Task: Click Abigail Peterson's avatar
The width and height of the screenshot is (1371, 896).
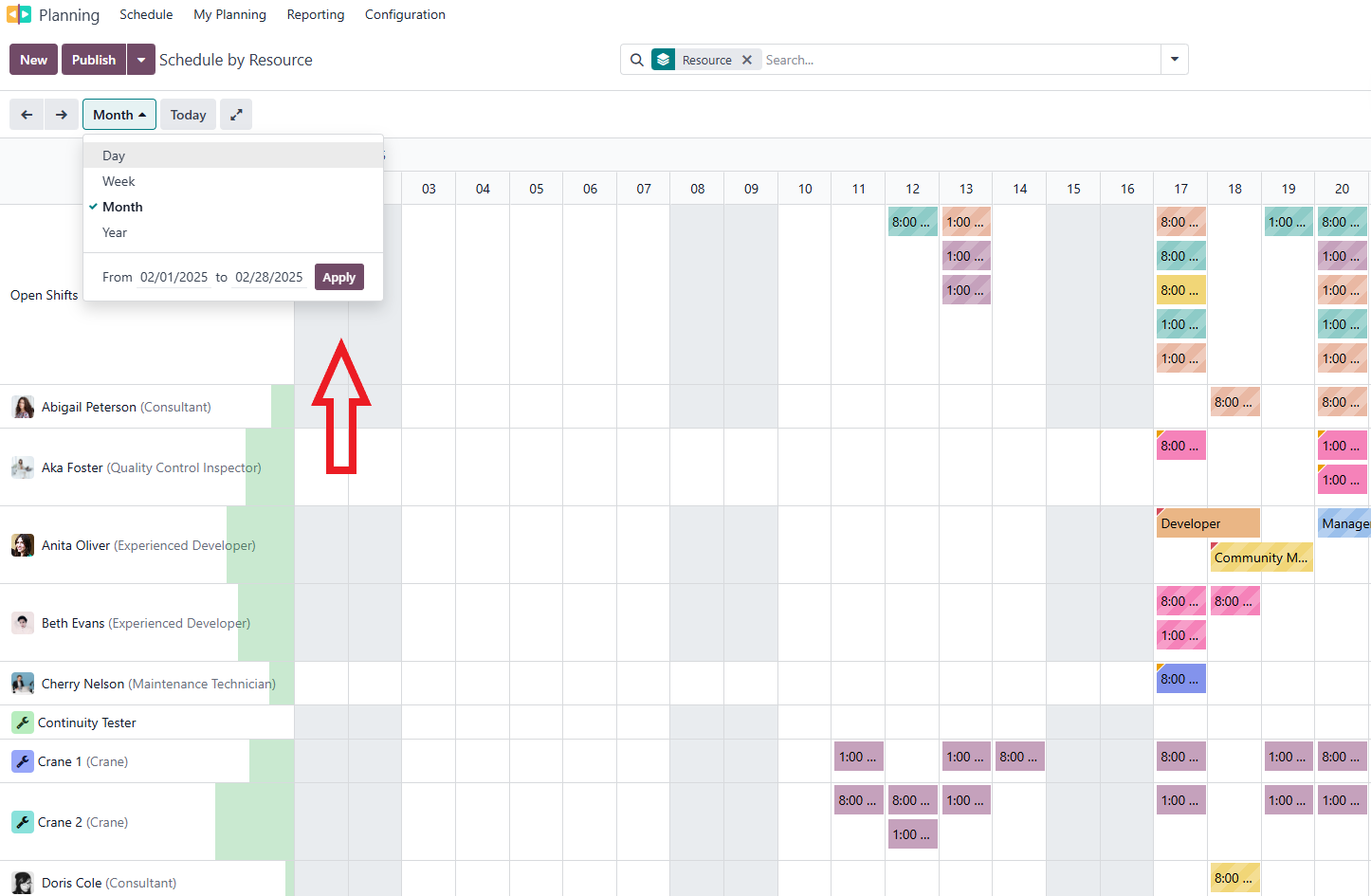Action: pos(23,407)
